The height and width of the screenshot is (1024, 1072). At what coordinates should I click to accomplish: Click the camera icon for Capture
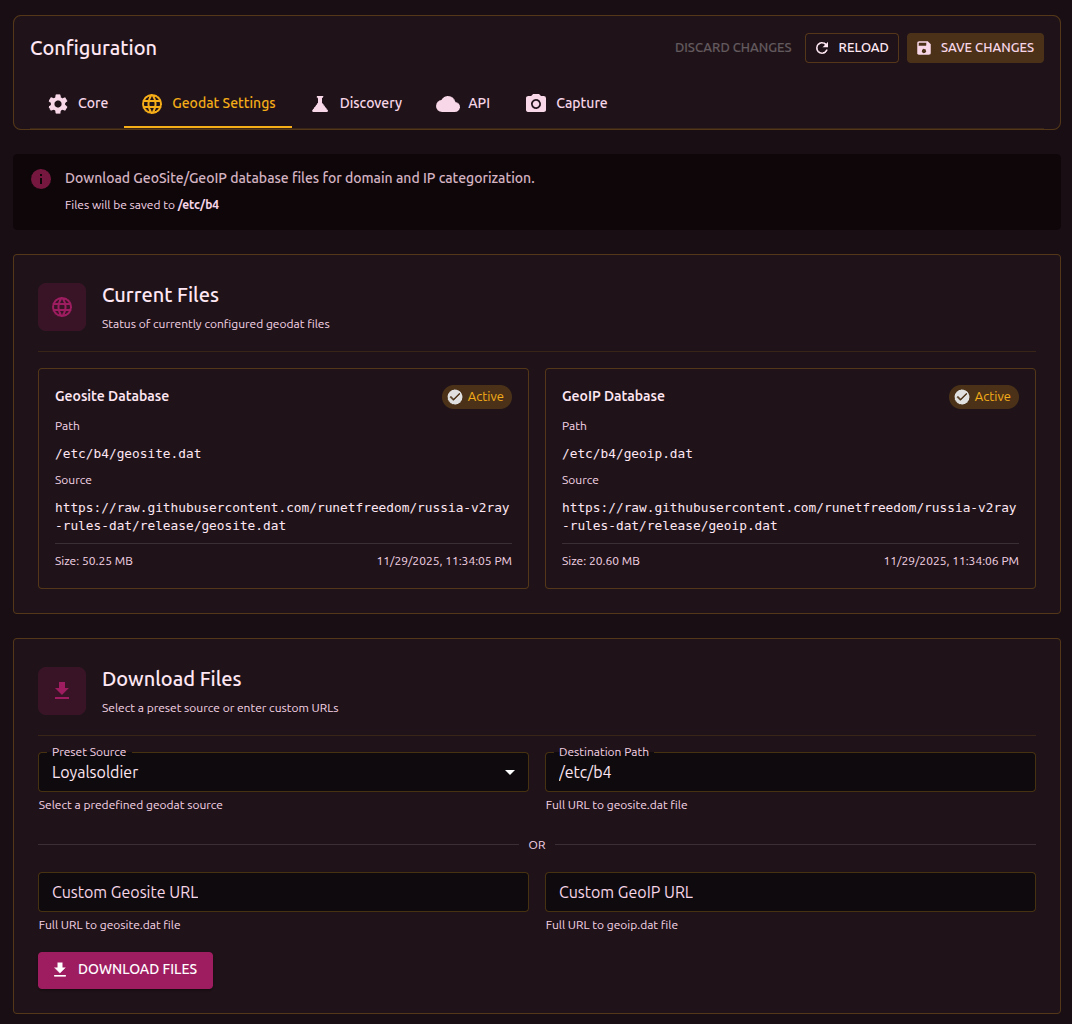536,103
